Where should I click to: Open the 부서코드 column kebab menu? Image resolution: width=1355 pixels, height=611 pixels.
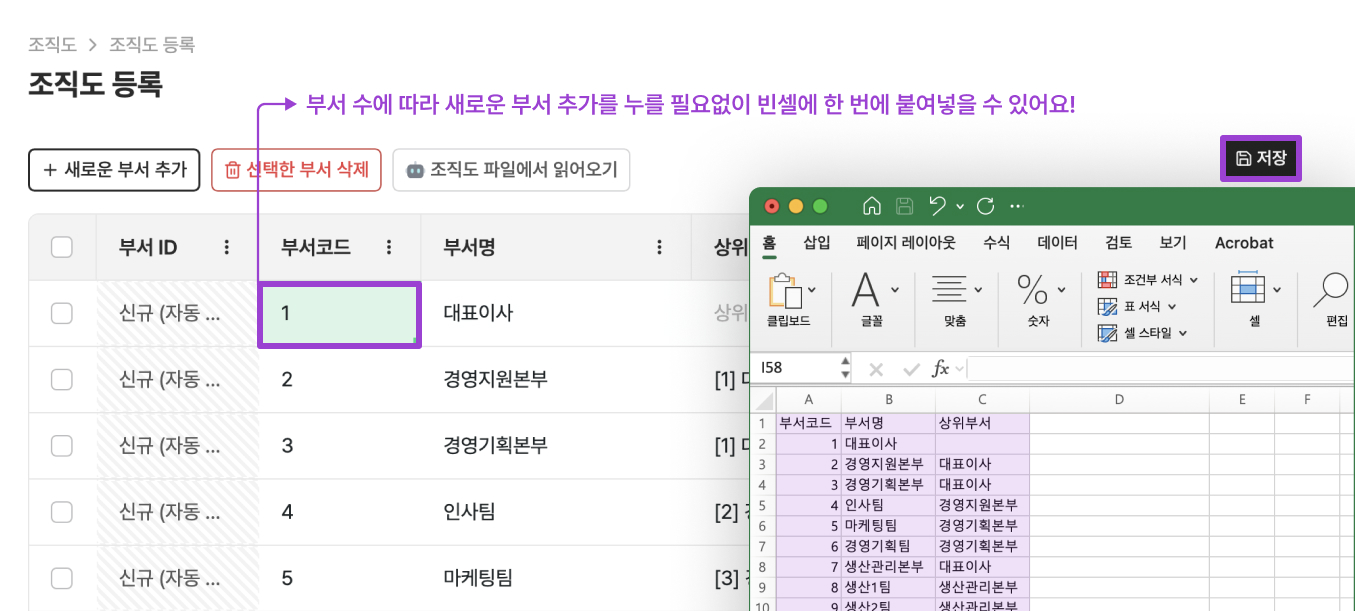(x=389, y=247)
